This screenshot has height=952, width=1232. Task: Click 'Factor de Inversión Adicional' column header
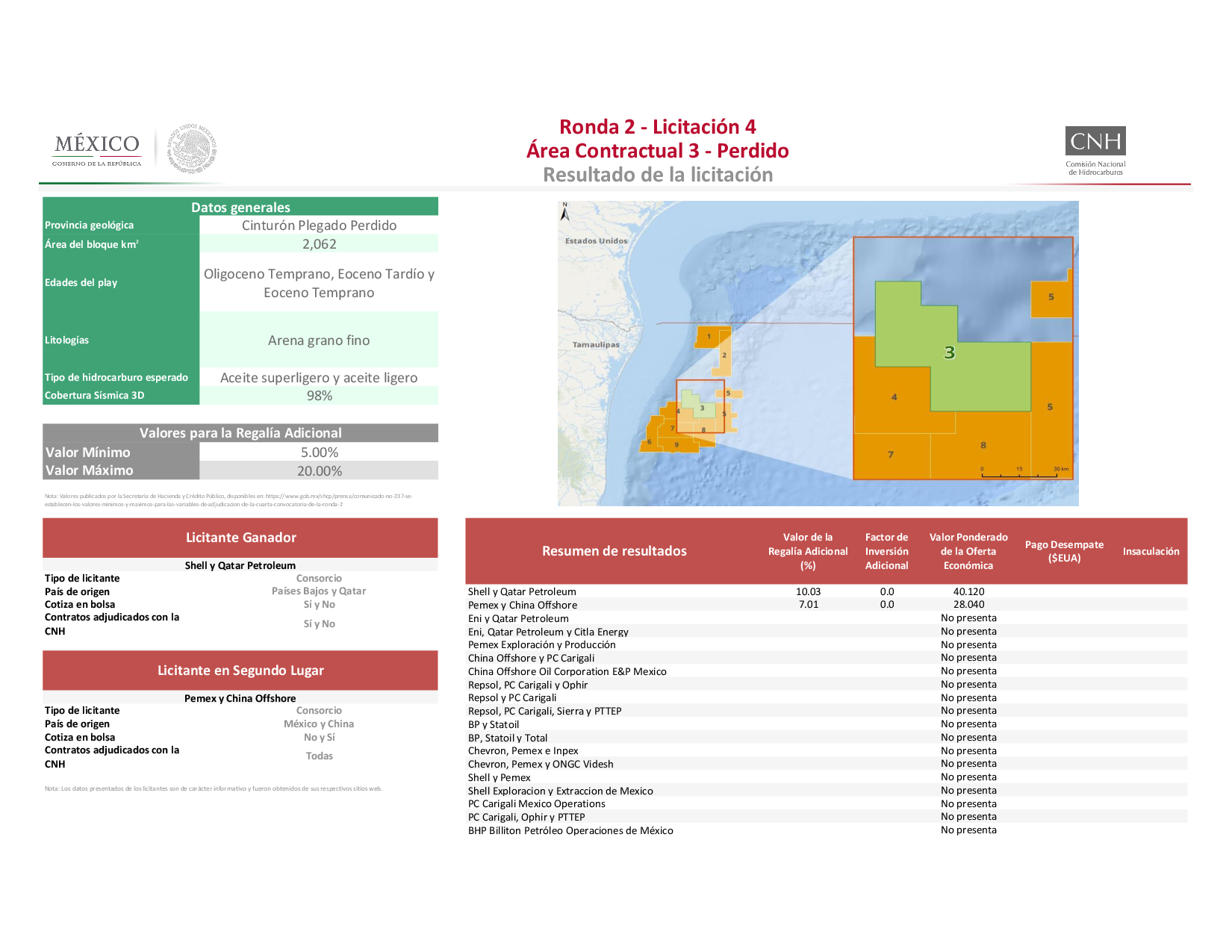click(x=887, y=551)
